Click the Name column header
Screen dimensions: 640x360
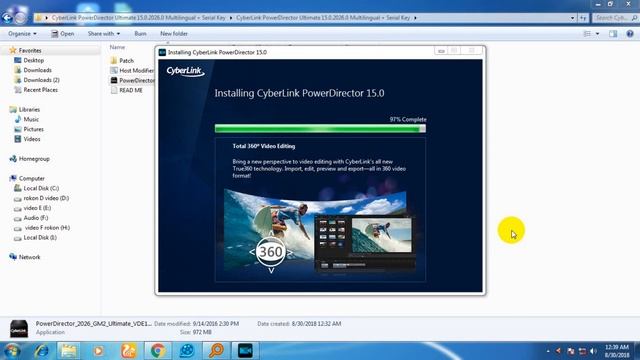pos(118,47)
